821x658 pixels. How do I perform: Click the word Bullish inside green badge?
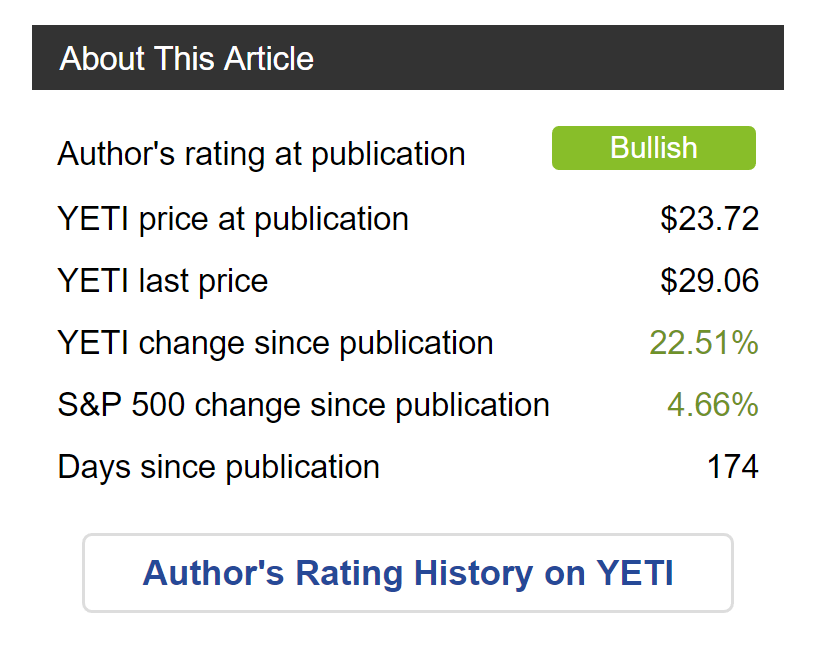point(653,148)
